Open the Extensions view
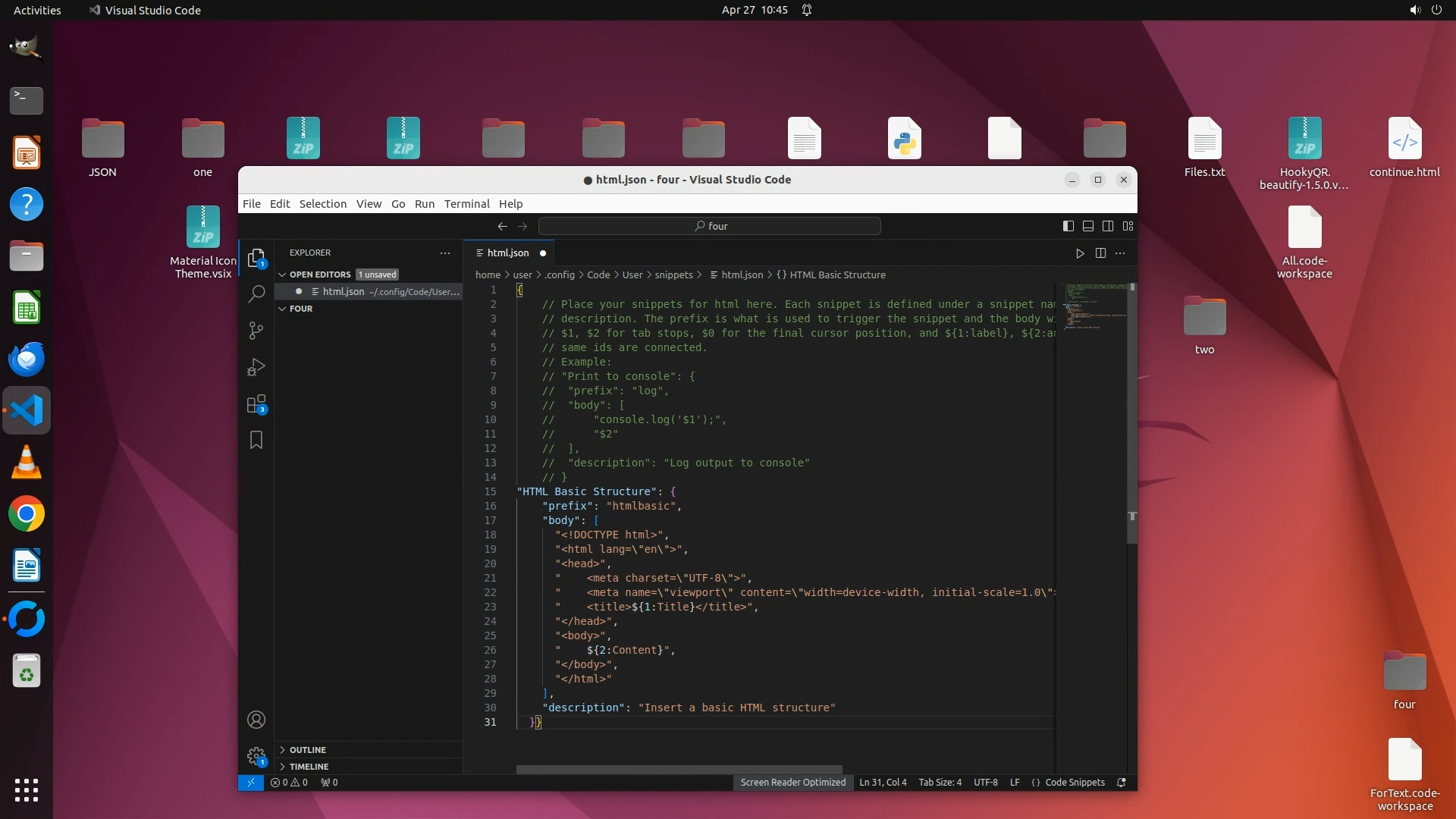Image resolution: width=1456 pixels, height=819 pixels. pos(256,403)
